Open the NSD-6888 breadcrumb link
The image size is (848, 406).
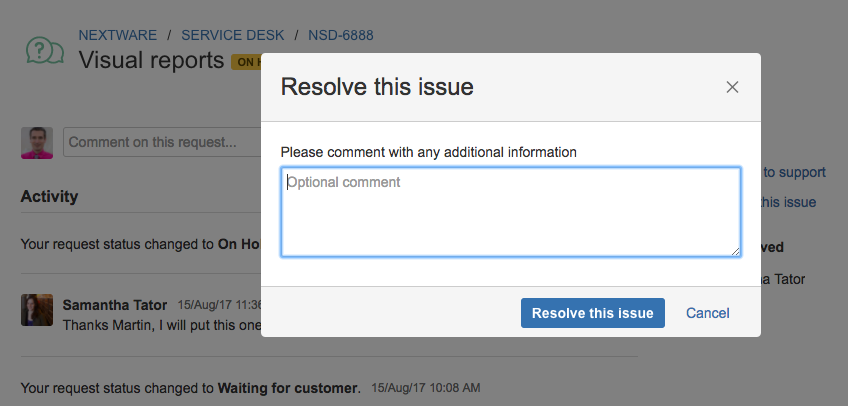tap(341, 36)
